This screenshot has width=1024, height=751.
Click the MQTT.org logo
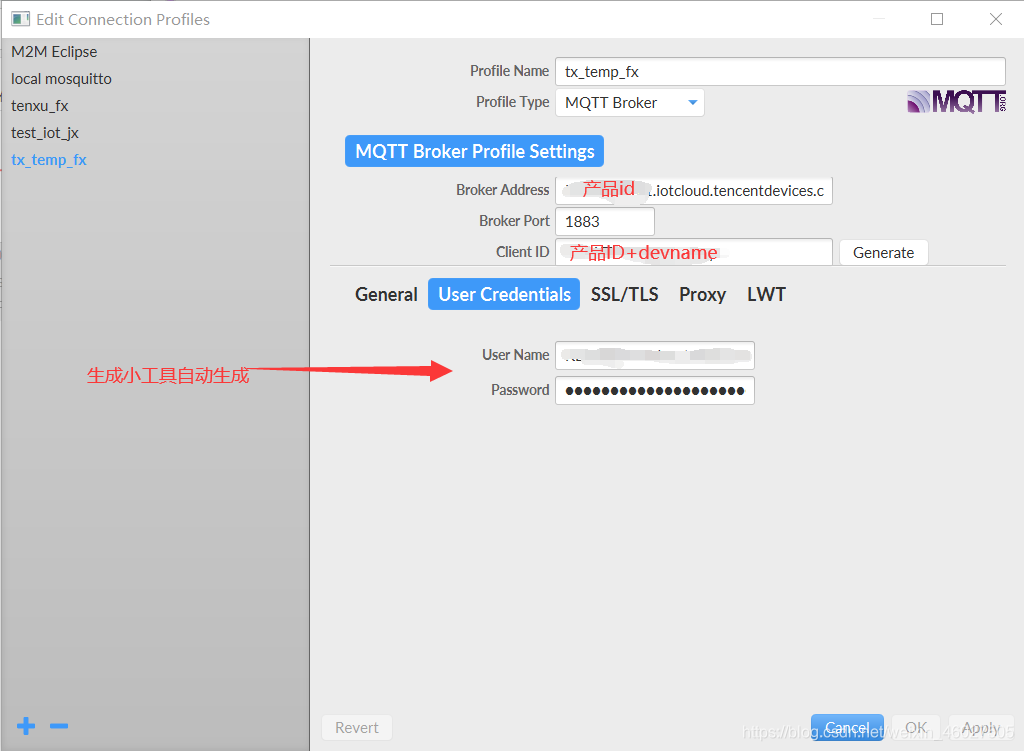957,102
